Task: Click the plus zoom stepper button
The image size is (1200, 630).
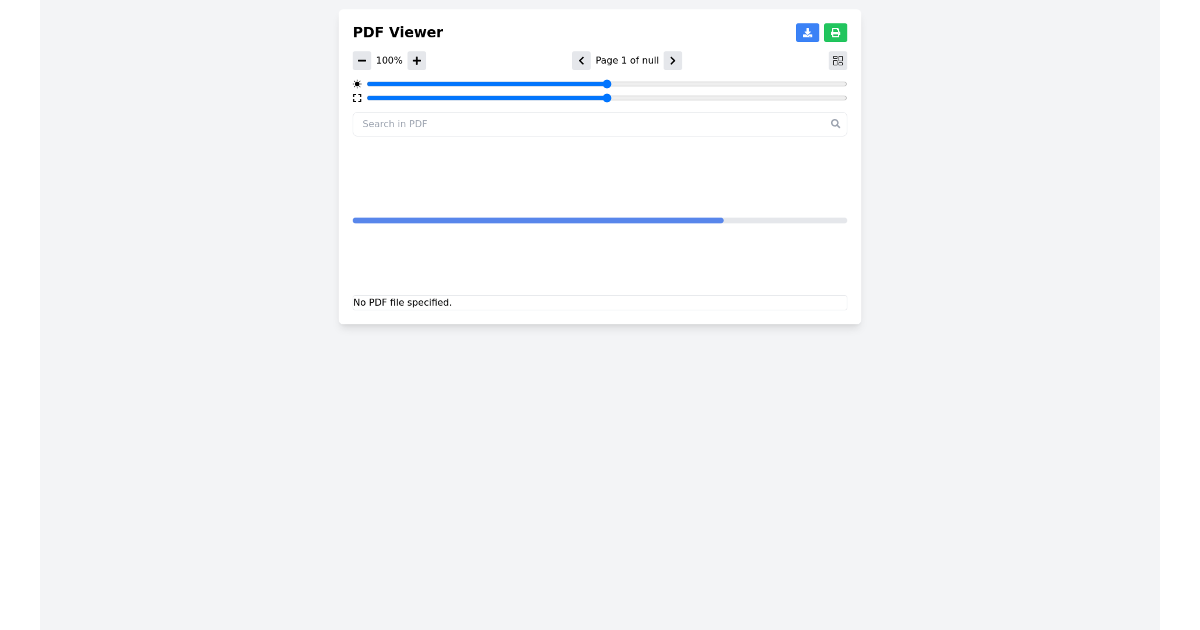Action: coord(416,60)
